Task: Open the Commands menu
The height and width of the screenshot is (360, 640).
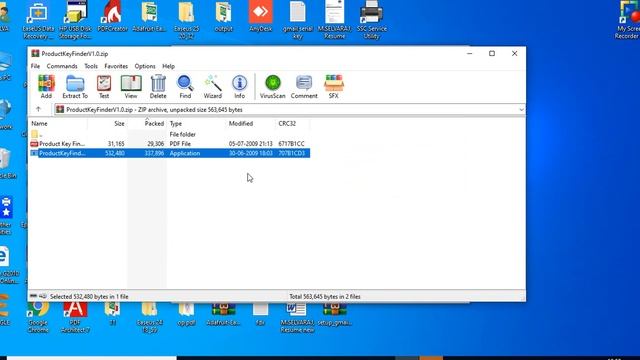Action: (62, 66)
